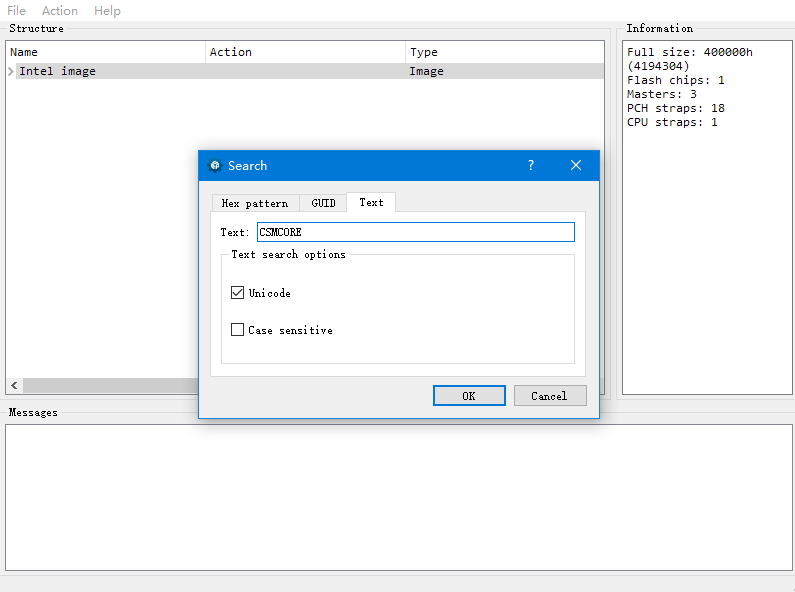Click the Search dialog's app icon

coord(214,166)
